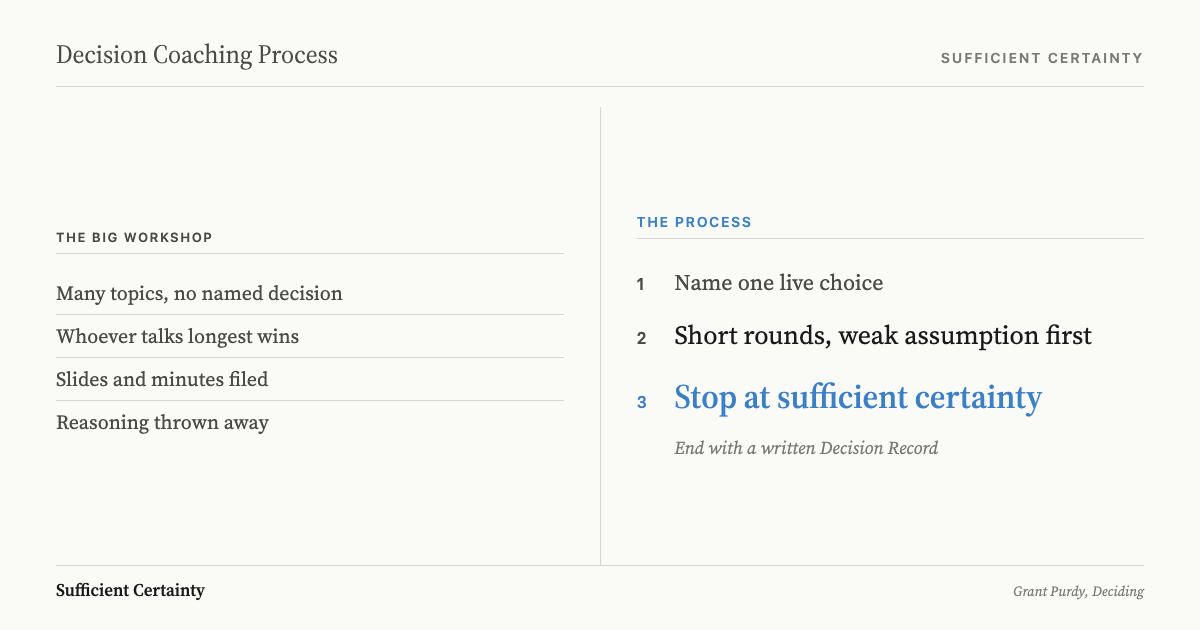This screenshot has height=630, width=1200.
Task: Click the vertical divider between columns
Action: click(600, 336)
